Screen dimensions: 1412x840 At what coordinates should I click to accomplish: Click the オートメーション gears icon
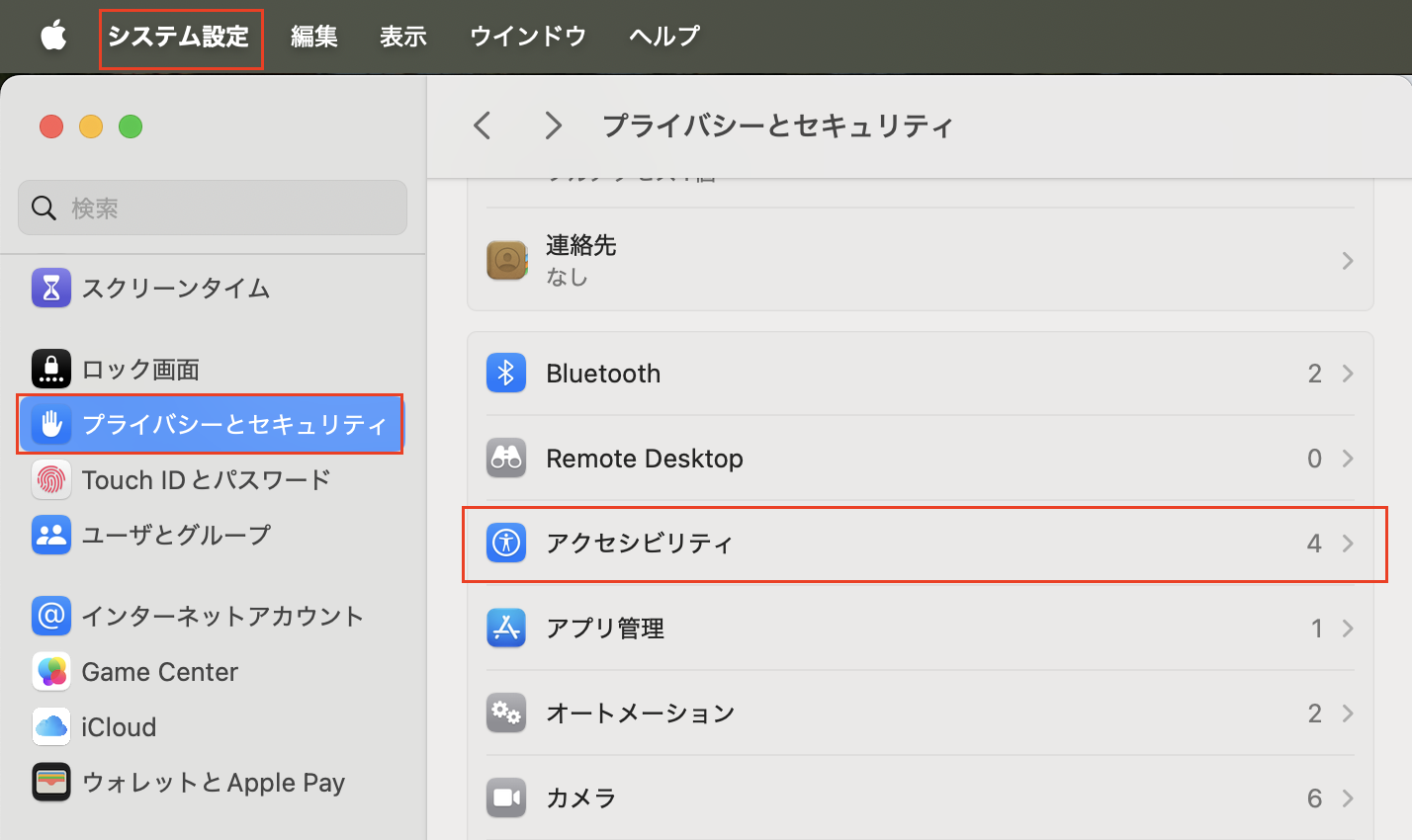point(506,713)
